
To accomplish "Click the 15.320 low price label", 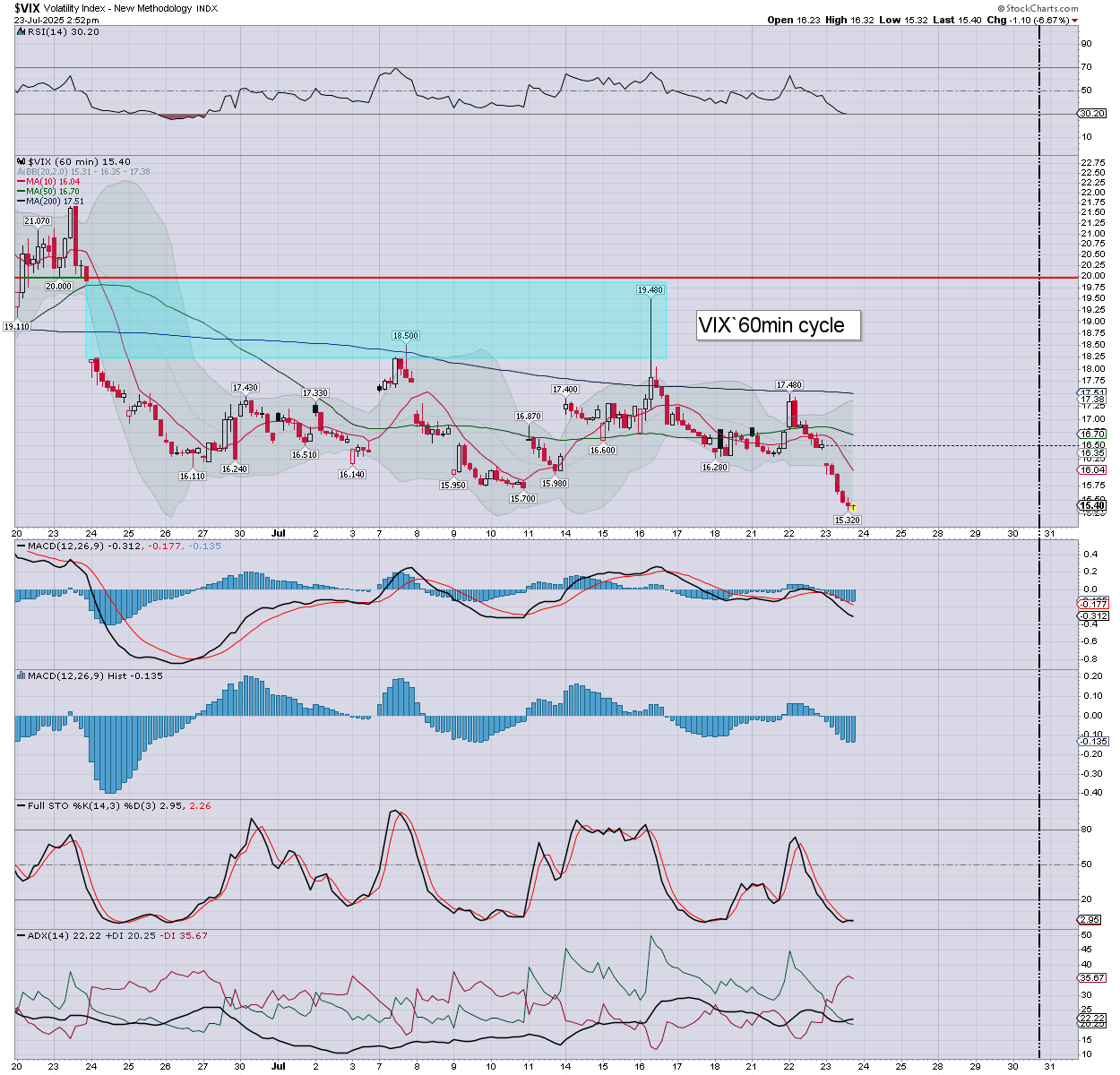I will [x=847, y=520].
